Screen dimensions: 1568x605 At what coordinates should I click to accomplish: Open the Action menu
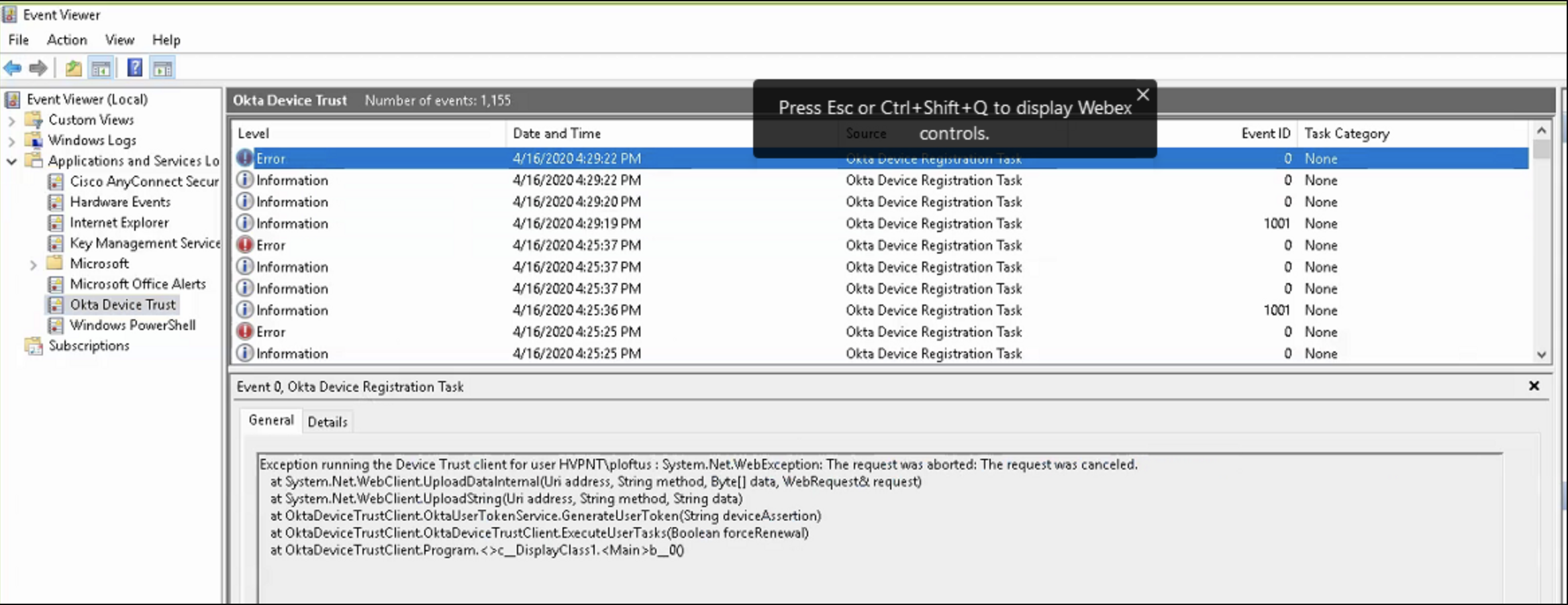pyautogui.click(x=67, y=40)
